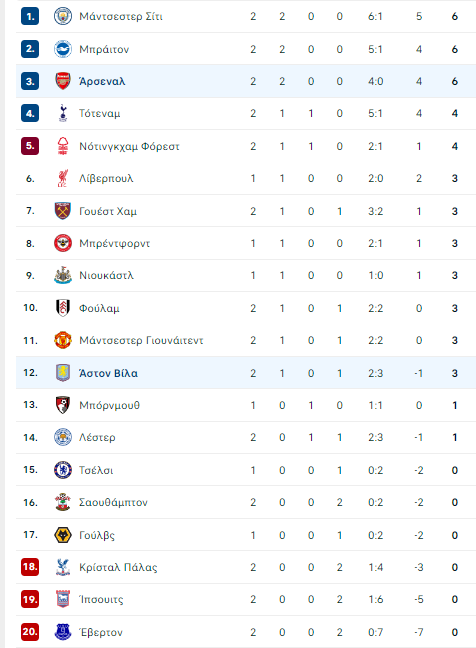Click the Liverpool liver bird crest

[x=63, y=178]
